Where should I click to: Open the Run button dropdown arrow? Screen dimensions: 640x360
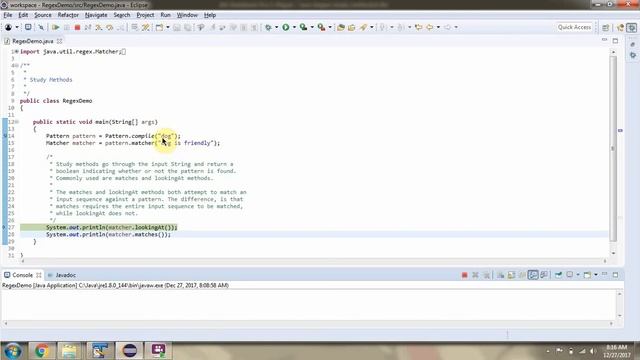[294, 27]
